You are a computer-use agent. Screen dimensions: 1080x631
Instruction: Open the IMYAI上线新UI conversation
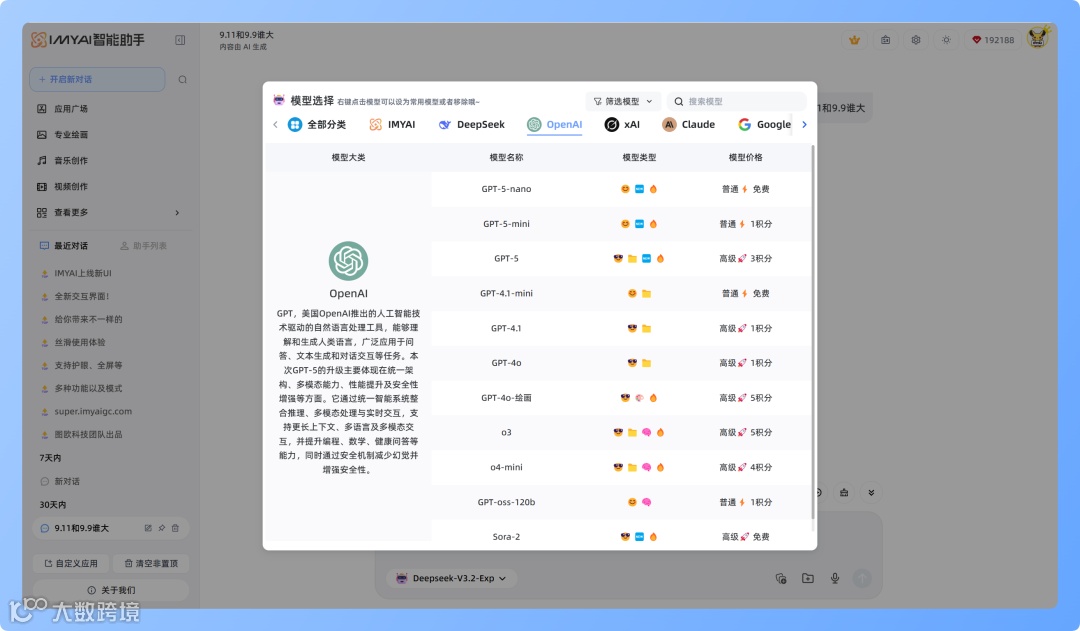pos(83,273)
